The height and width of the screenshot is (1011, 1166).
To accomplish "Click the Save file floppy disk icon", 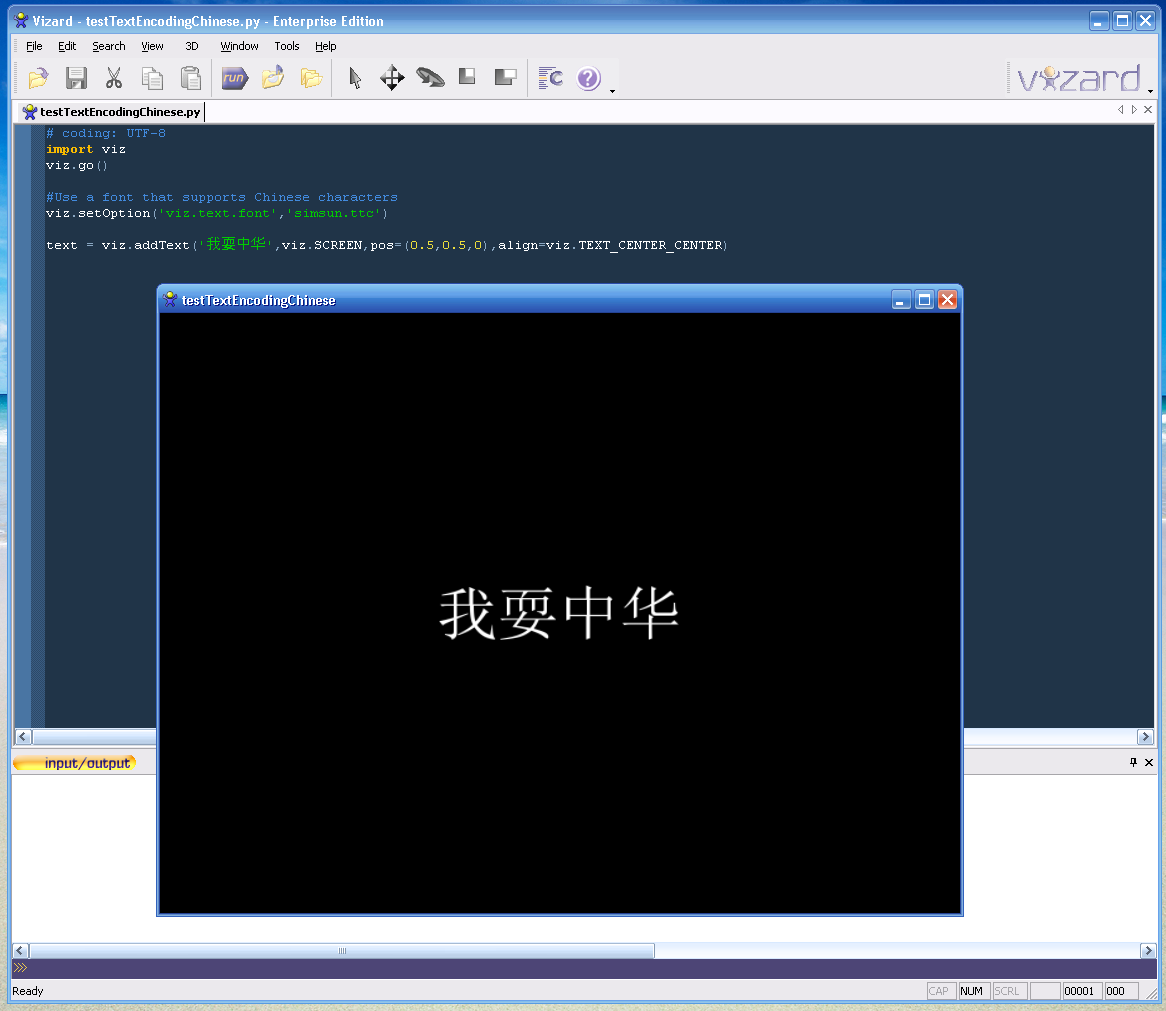I will tap(76, 78).
